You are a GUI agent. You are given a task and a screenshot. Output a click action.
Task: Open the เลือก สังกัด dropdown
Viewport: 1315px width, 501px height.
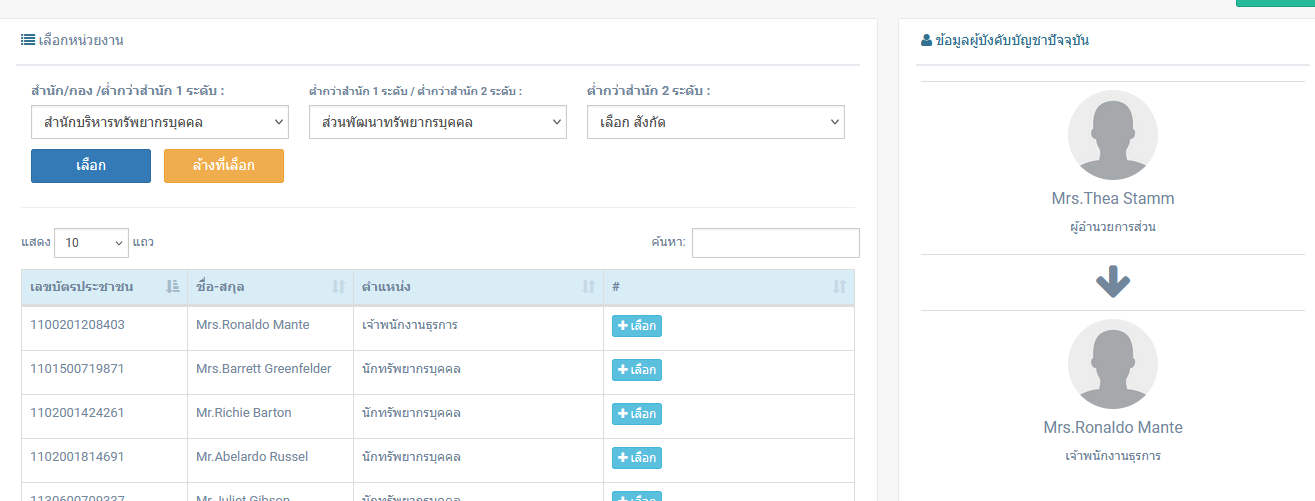716,123
